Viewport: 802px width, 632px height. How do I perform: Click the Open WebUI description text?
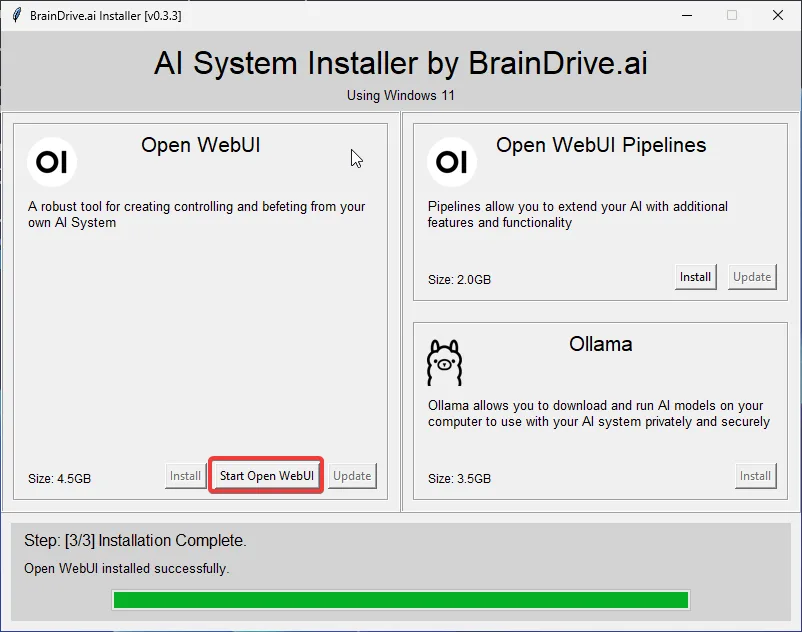coord(196,214)
